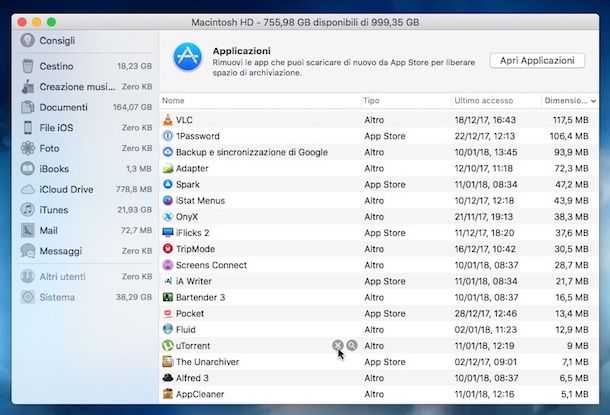Select iTunes music note icon
Image resolution: width=610 pixels, height=415 pixels.
click(x=28, y=210)
